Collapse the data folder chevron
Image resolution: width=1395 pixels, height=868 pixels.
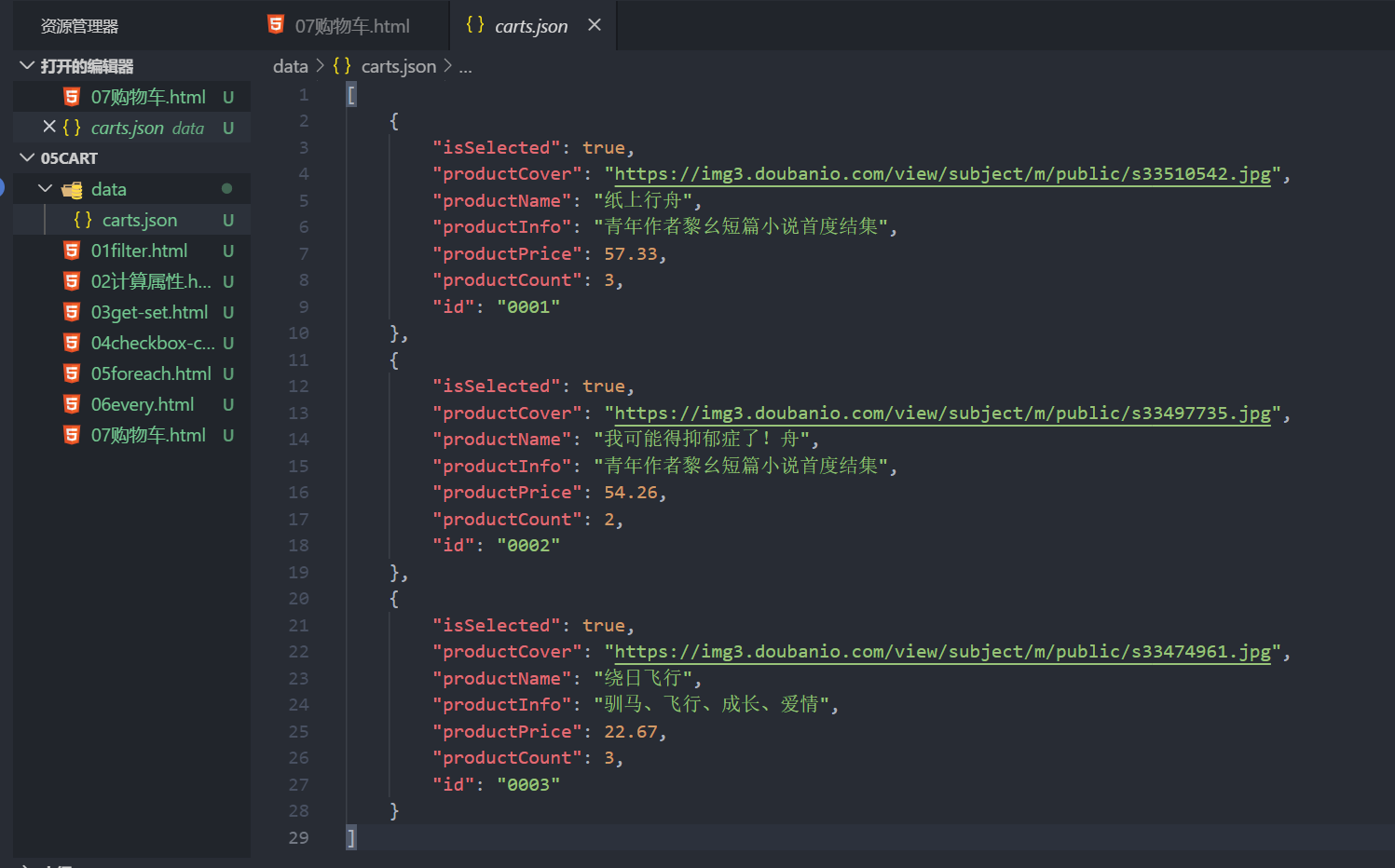(45, 189)
